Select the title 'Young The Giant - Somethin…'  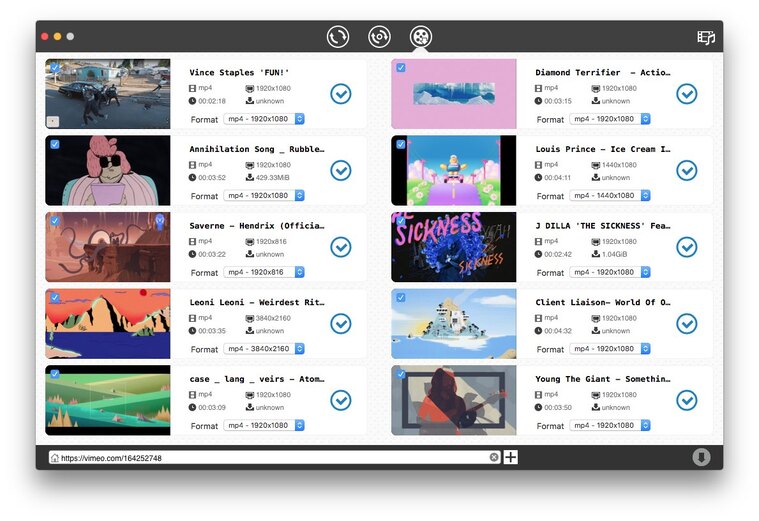603,379
